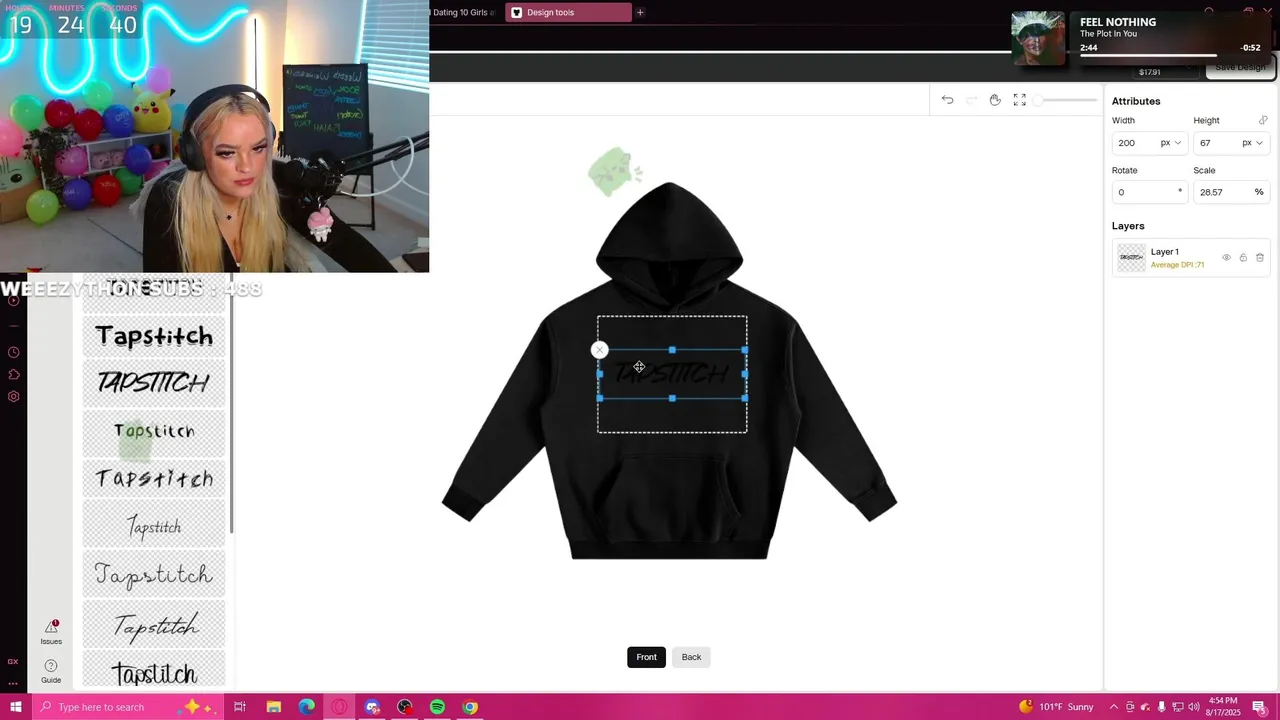
Task: Click the FEEL NOTHING song title
Action: pos(1118,22)
